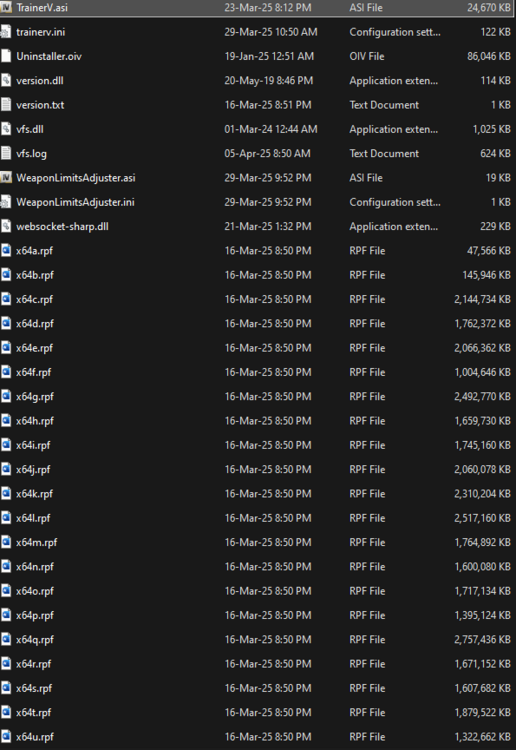
Task: Select the x64m.rpf file entry
Action: point(258,542)
